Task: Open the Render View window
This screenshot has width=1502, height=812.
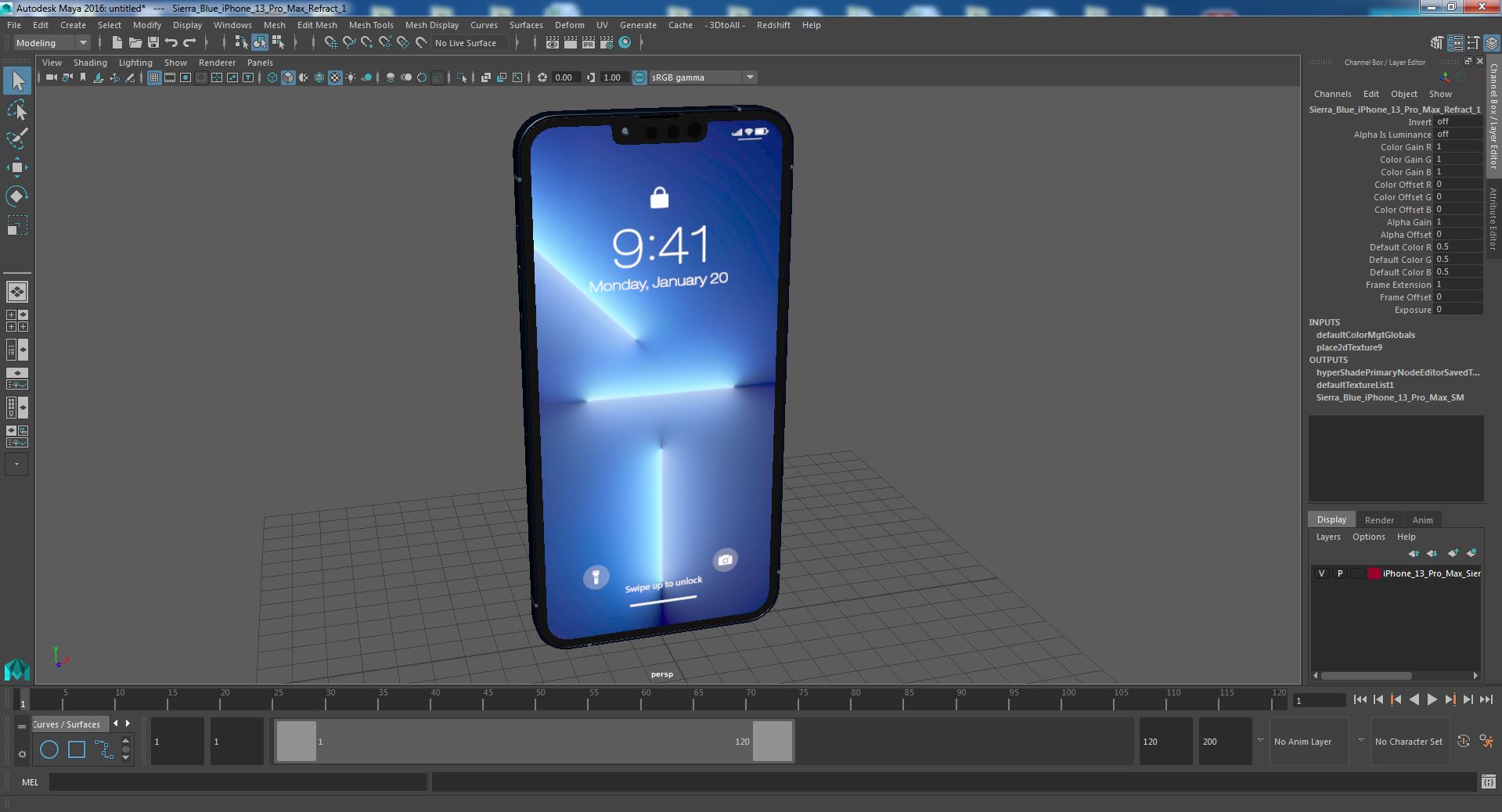Action: (x=553, y=43)
